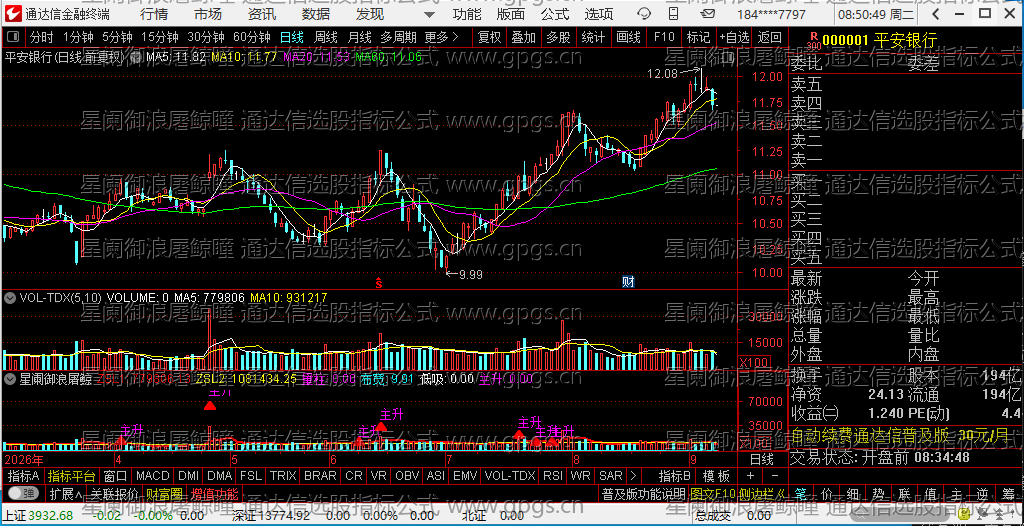Viewport: 1024px width, 526px height.
Task: Select the 值 tab in bottom right strip
Action: point(930,493)
